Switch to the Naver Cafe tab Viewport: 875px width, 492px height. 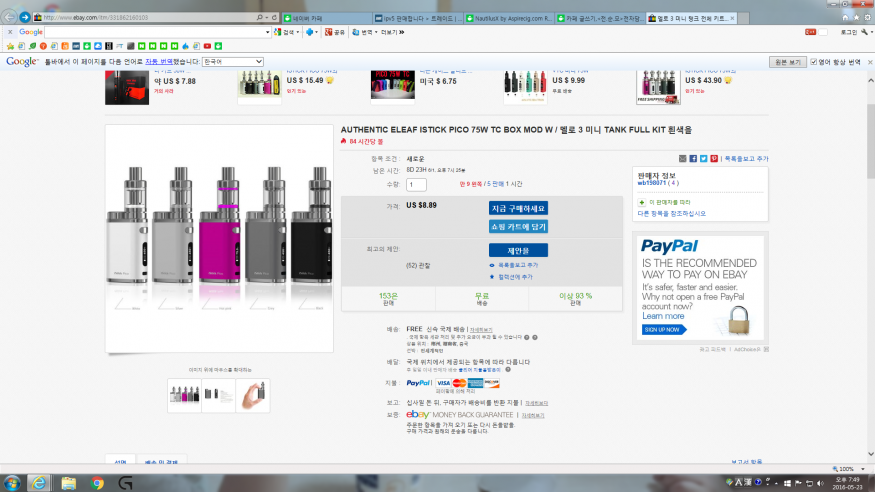click(326, 18)
